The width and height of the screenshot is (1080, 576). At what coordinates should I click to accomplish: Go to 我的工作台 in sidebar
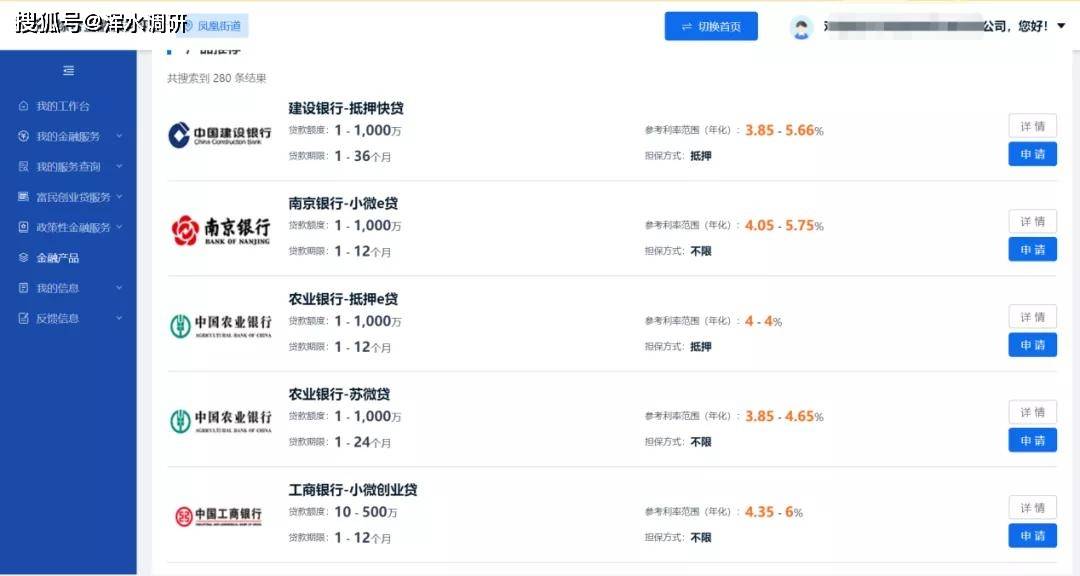(62, 106)
